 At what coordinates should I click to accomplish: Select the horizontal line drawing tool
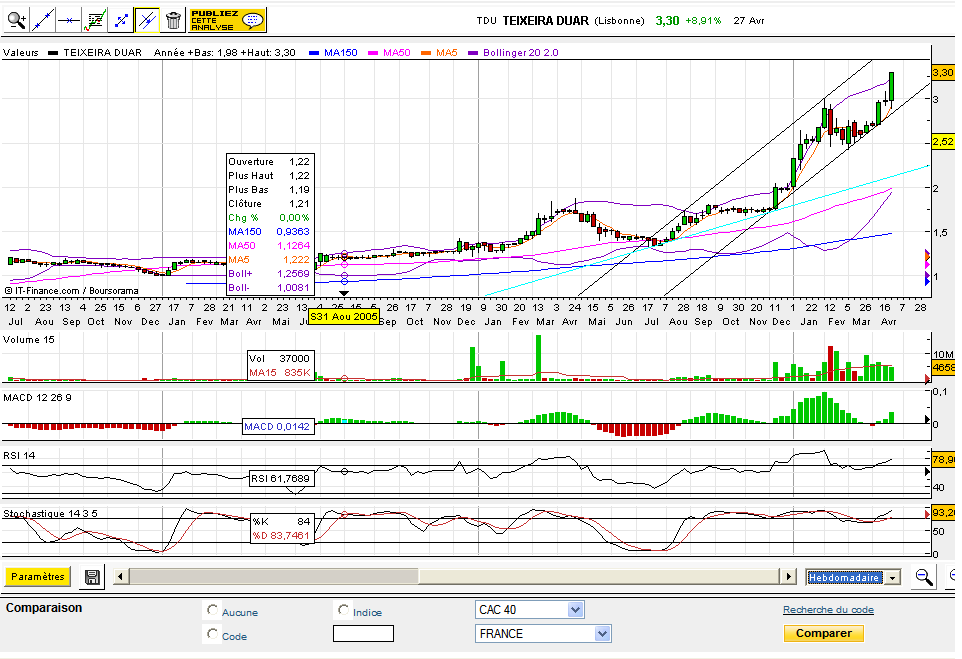69,19
